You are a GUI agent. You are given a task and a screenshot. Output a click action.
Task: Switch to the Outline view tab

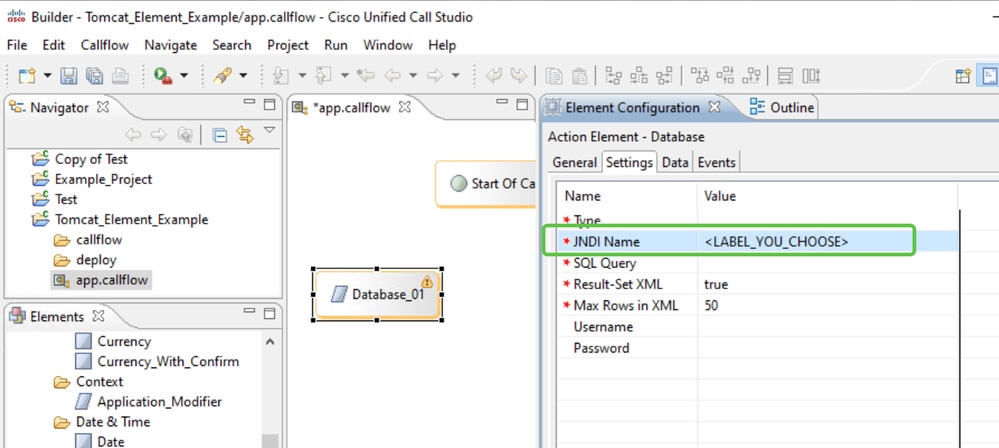point(782,108)
